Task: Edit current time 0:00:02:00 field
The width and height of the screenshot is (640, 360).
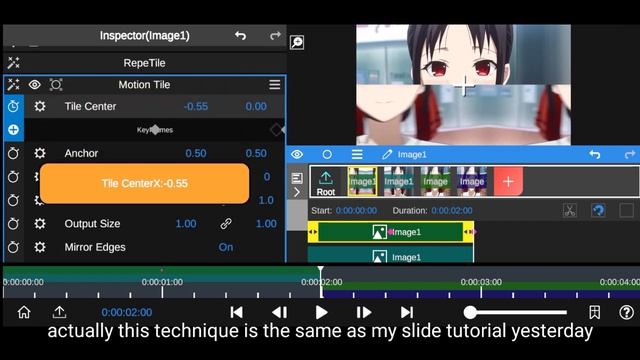Action: click(x=127, y=312)
